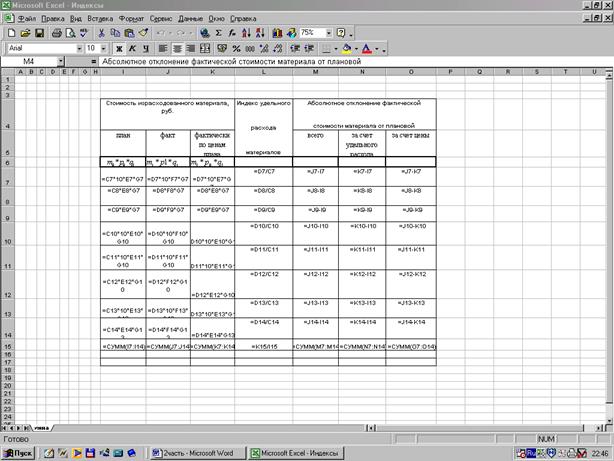The image size is (614, 461).
Task: Toggle Italic formatting button
Action: pyautogui.click(x=132, y=48)
